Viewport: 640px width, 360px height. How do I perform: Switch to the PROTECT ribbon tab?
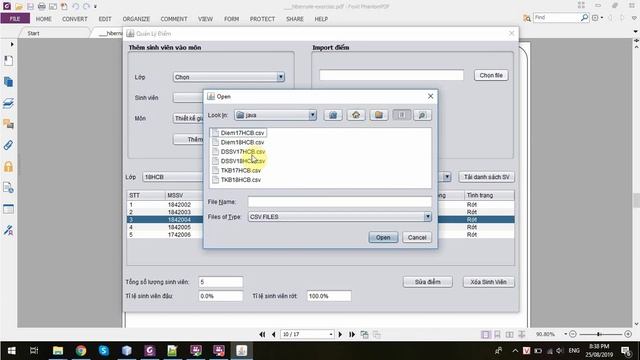pyautogui.click(x=262, y=19)
